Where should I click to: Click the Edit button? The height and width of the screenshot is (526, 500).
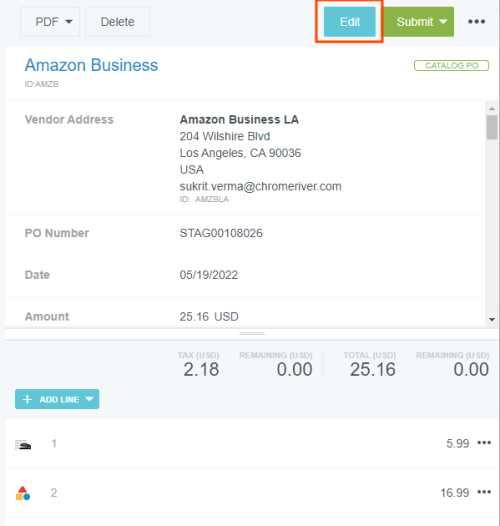tap(350, 22)
